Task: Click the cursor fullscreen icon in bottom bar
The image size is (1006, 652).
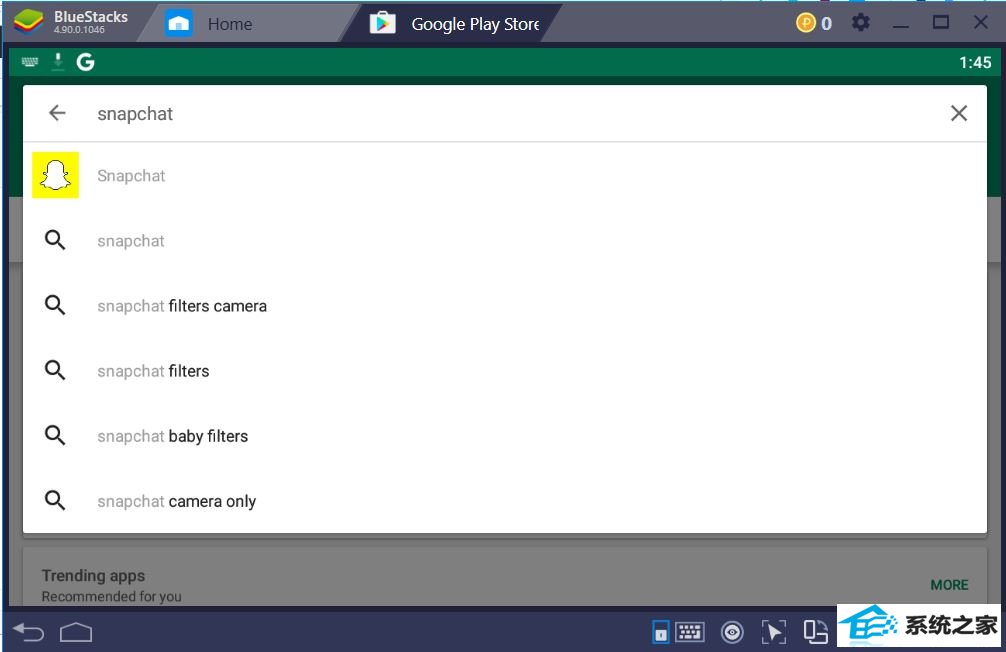Action: (774, 632)
